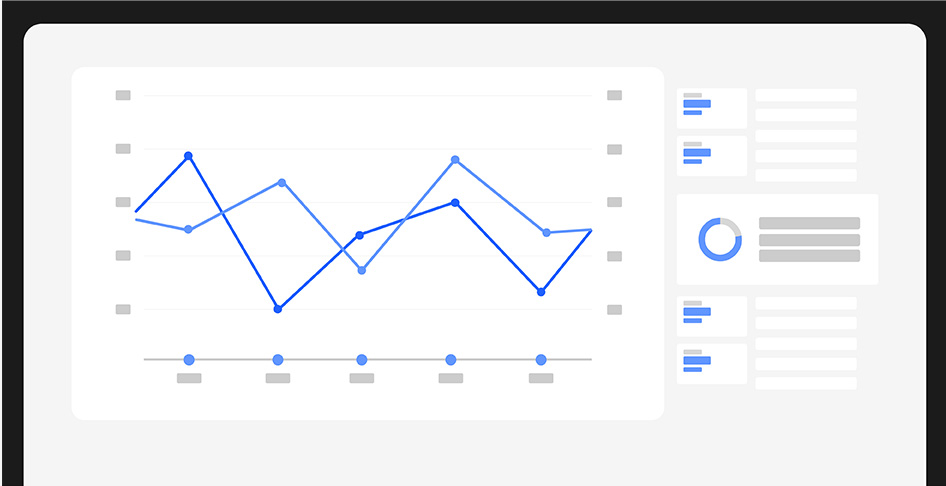Click the second dot on the x-axis
Viewport: 946px width, 486px height.
278,359
